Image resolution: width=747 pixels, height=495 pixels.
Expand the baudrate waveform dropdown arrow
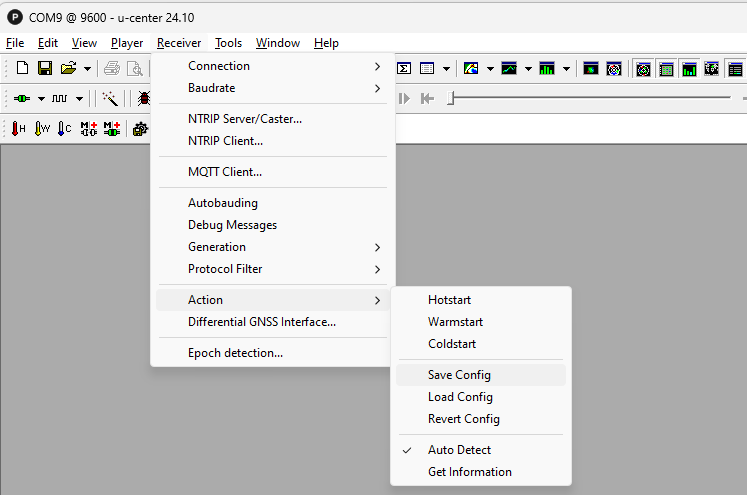(x=80, y=99)
